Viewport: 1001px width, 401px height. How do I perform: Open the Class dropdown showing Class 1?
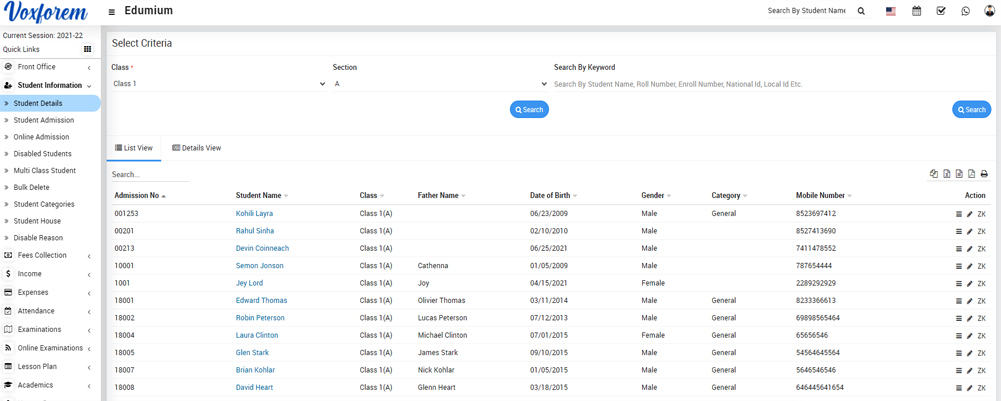coord(219,84)
